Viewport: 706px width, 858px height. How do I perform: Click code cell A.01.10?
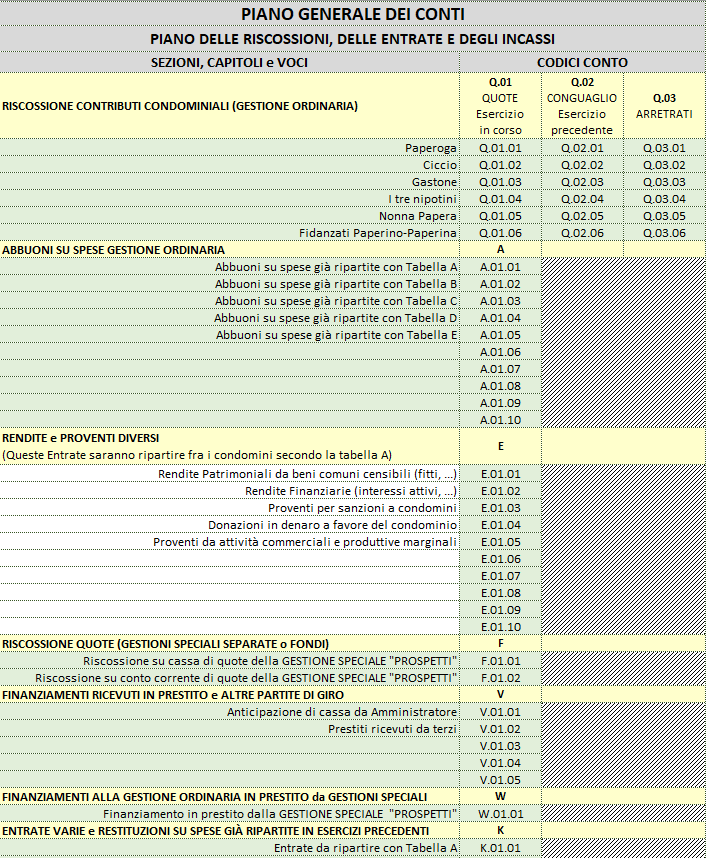[500, 419]
